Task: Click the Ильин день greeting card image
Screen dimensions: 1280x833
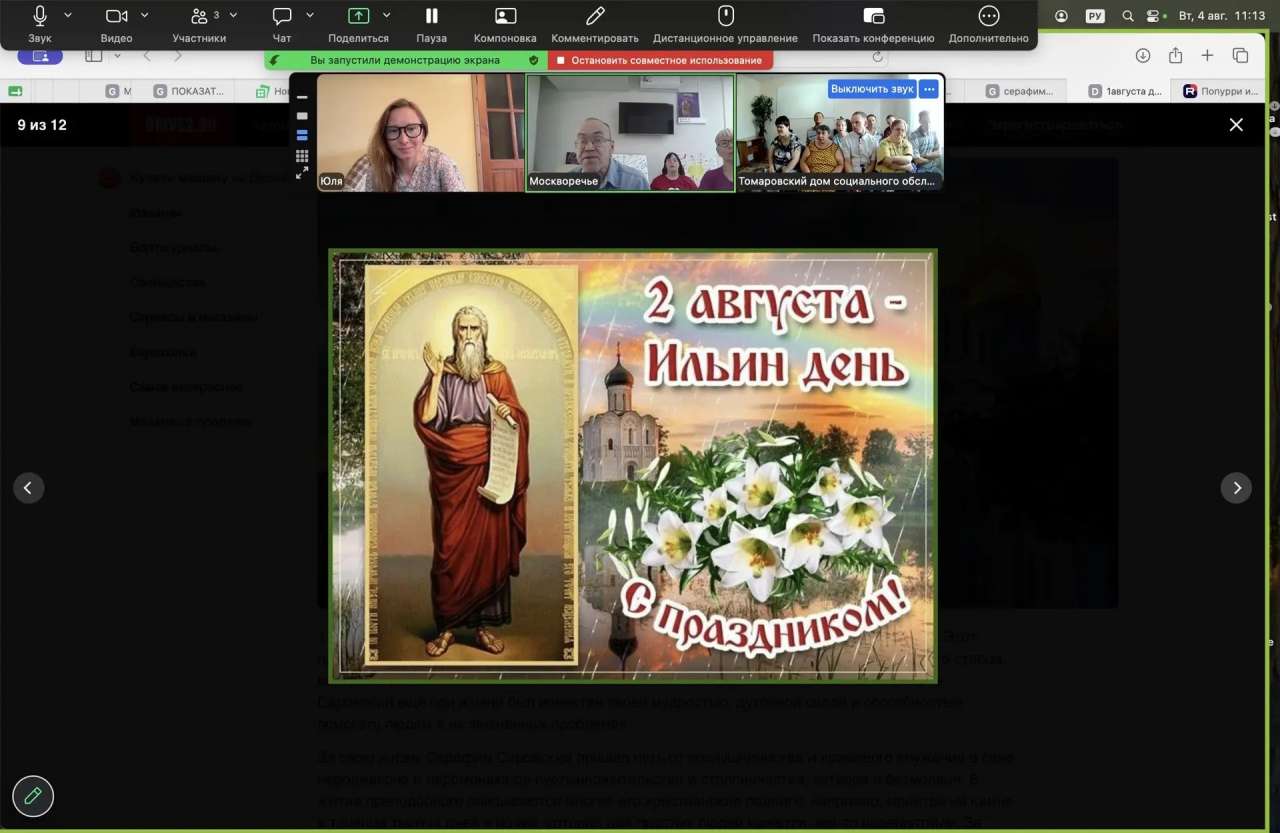Action: [x=633, y=466]
